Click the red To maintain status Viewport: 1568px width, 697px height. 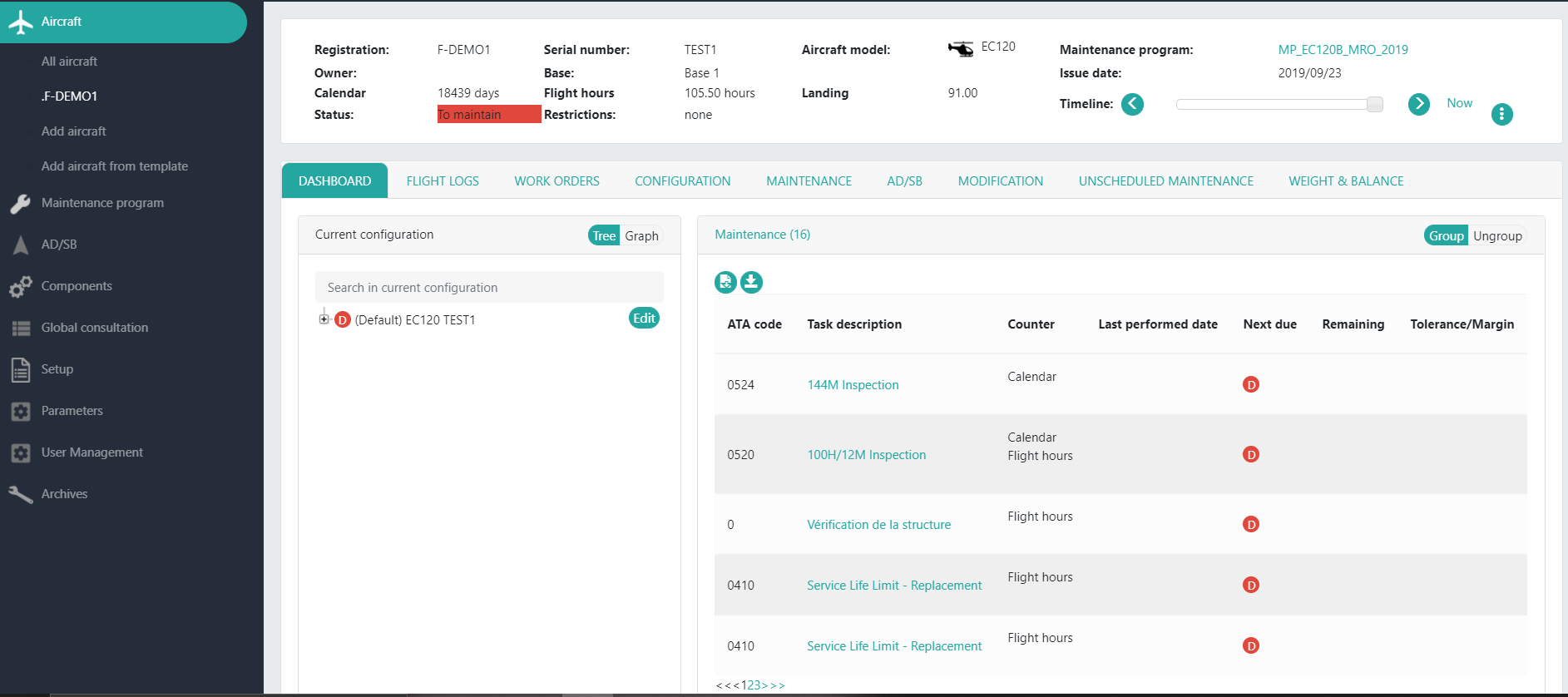pos(489,115)
